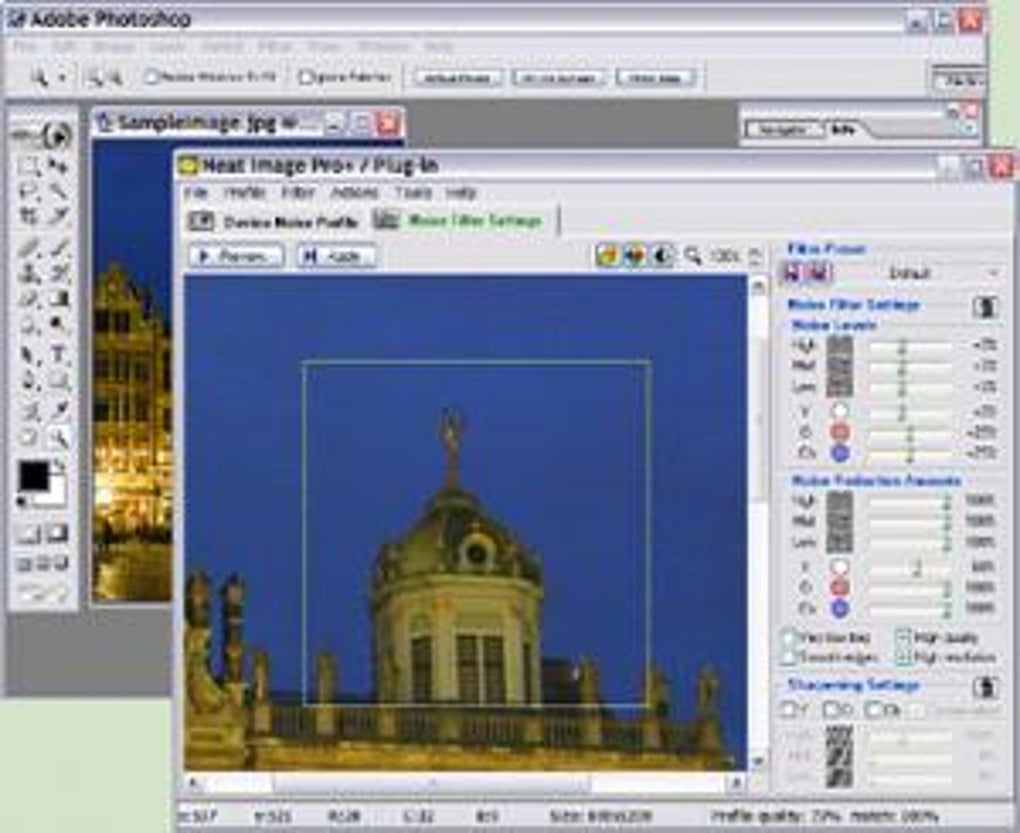1020x833 pixels.
Task: Enable Smooth edges checkbox
Action: (x=790, y=657)
